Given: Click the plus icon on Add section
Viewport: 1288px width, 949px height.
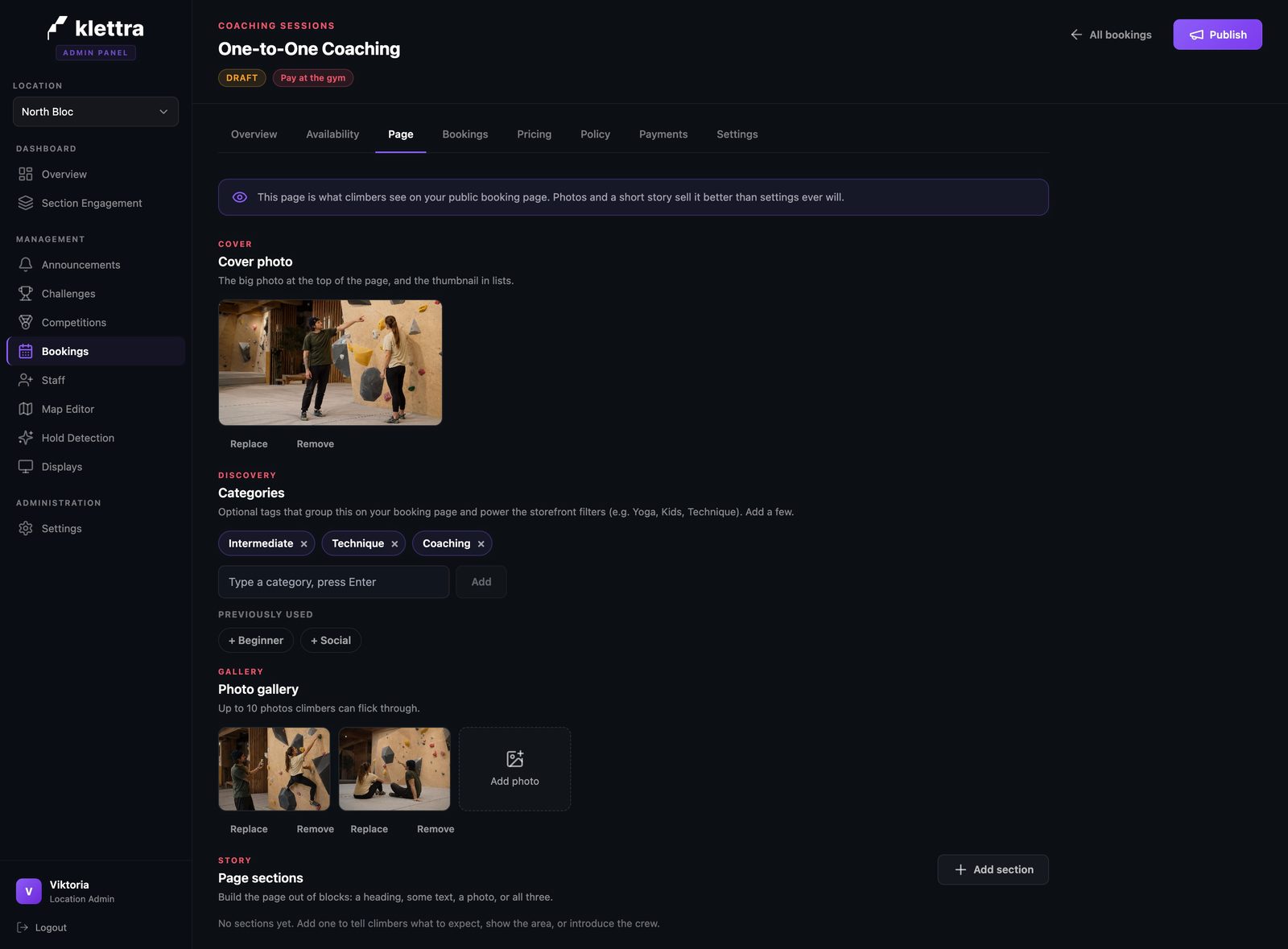Looking at the screenshot, I should coord(960,870).
